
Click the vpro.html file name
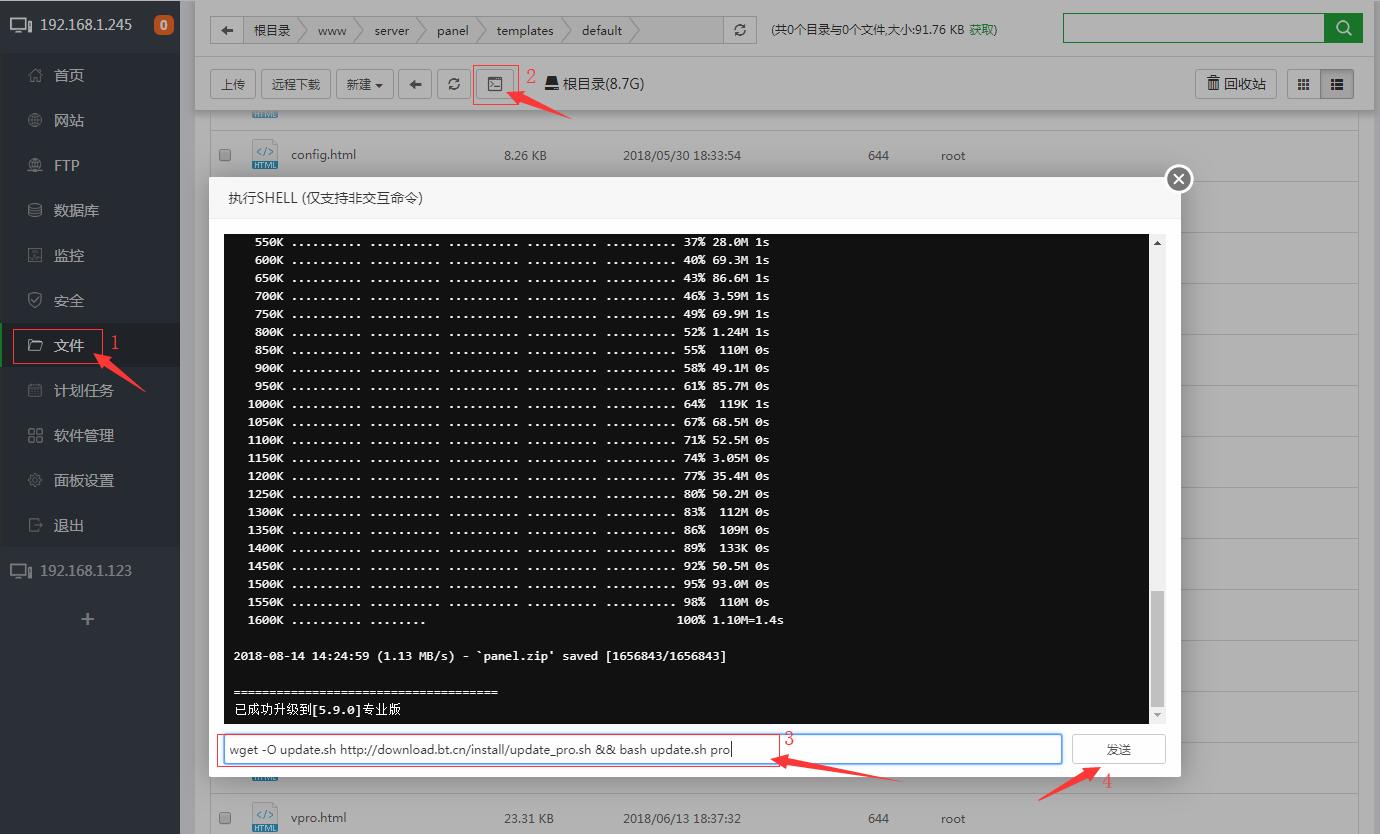pos(318,817)
